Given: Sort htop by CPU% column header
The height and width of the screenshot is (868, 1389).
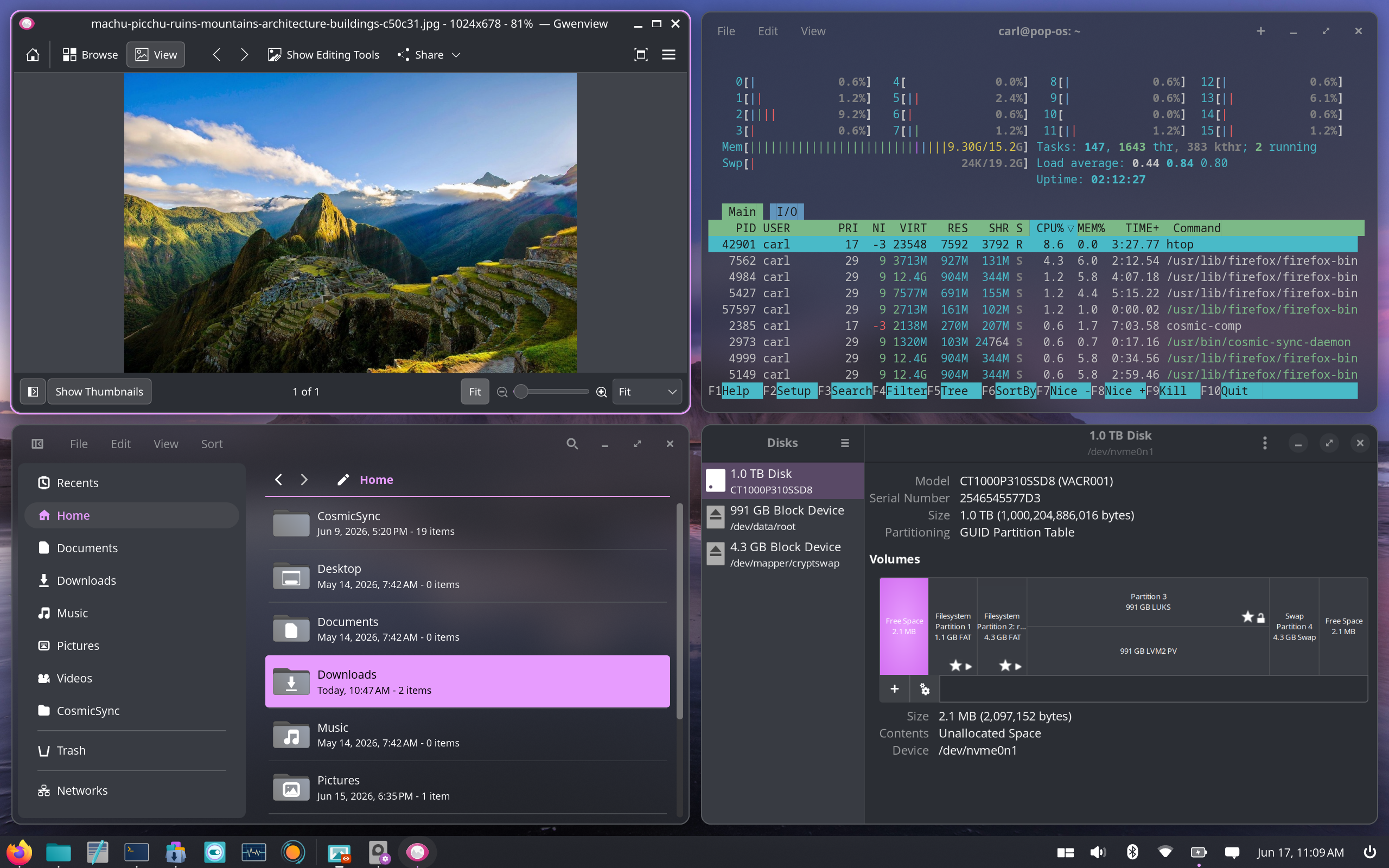Looking at the screenshot, I should coord(1054,228).
